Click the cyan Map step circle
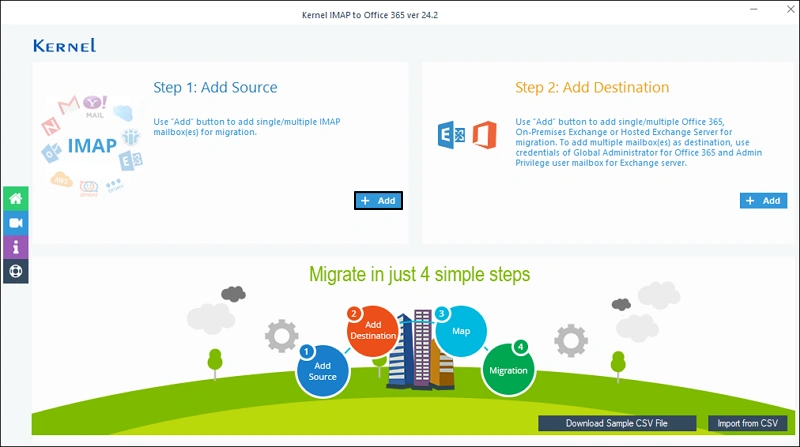 pyautogui.click(x=460, y=331)
